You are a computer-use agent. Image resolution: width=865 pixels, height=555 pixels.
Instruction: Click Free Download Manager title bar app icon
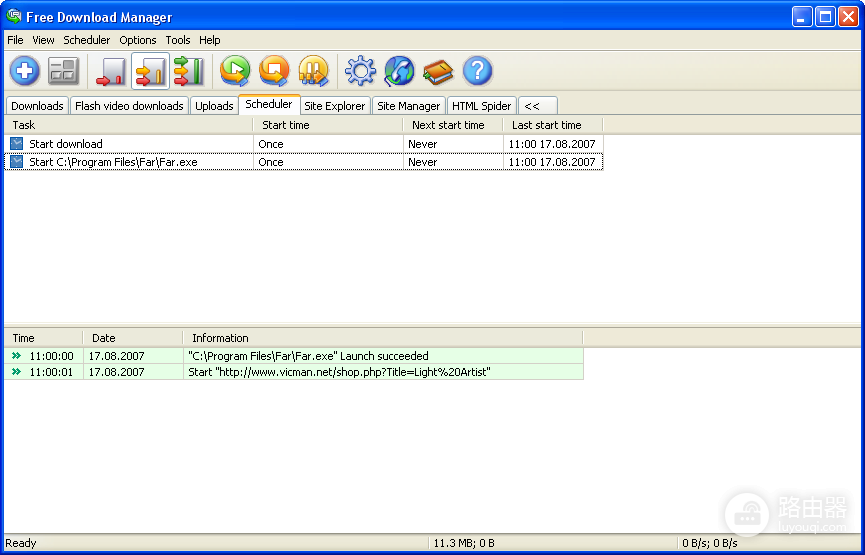[x=13, y=17]
